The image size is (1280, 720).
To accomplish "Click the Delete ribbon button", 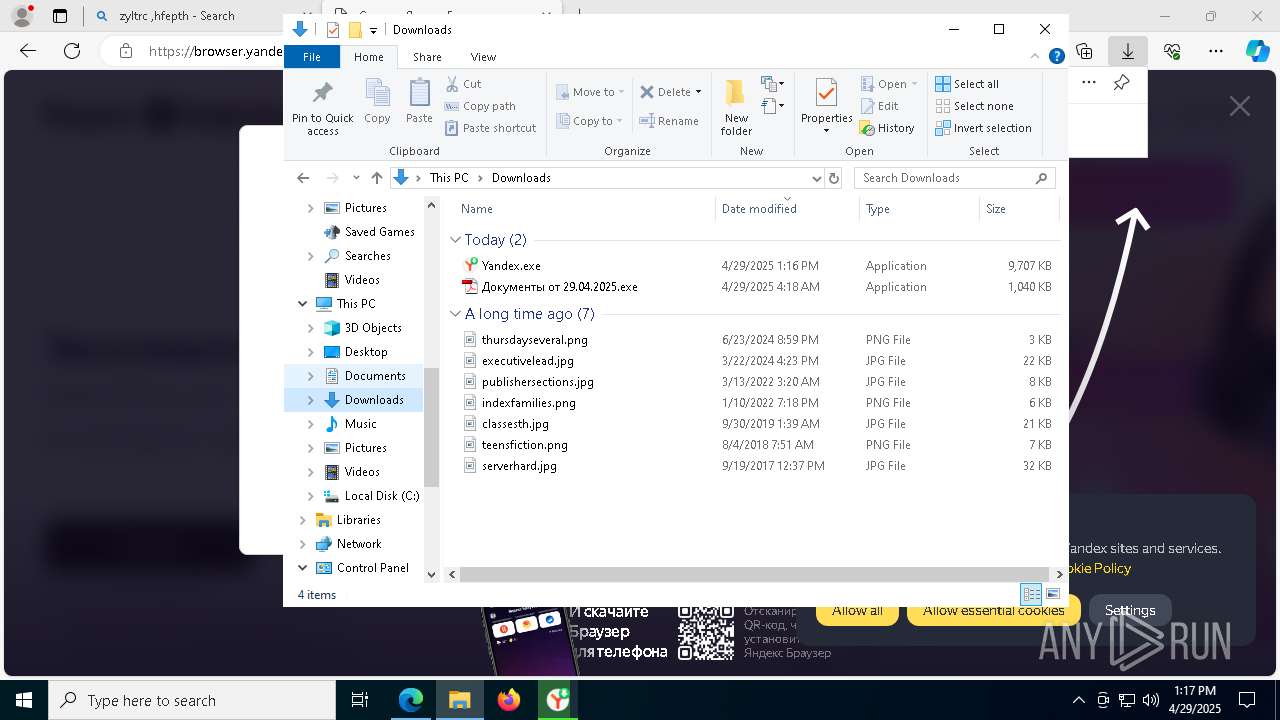I will (665, 92).
